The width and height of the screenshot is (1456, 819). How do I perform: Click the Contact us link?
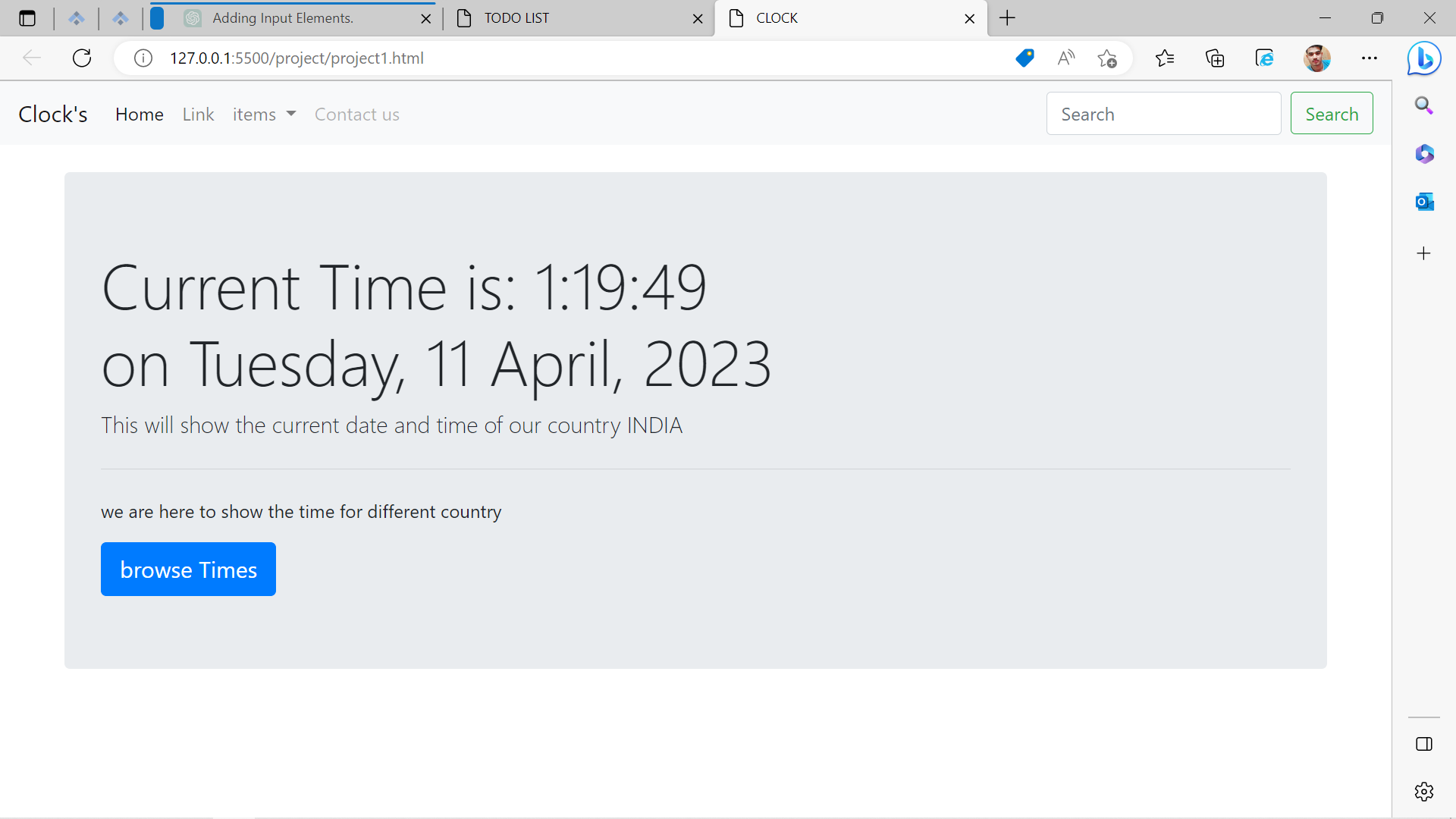356,115
